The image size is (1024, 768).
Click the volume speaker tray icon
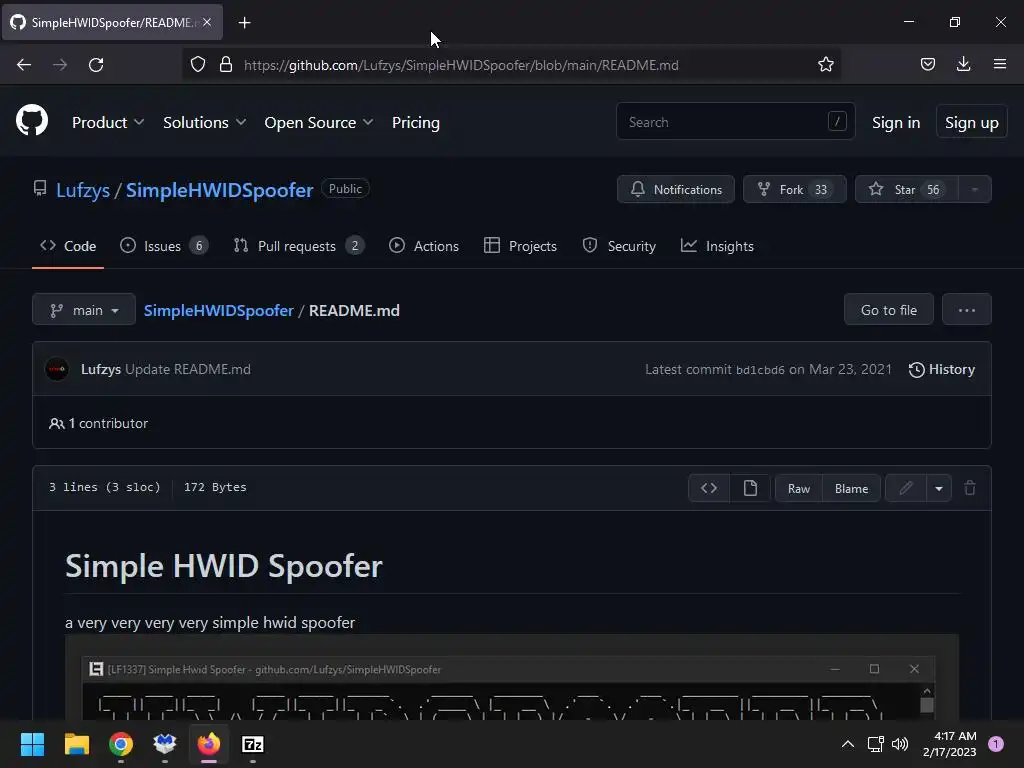(x=900, y=744)
